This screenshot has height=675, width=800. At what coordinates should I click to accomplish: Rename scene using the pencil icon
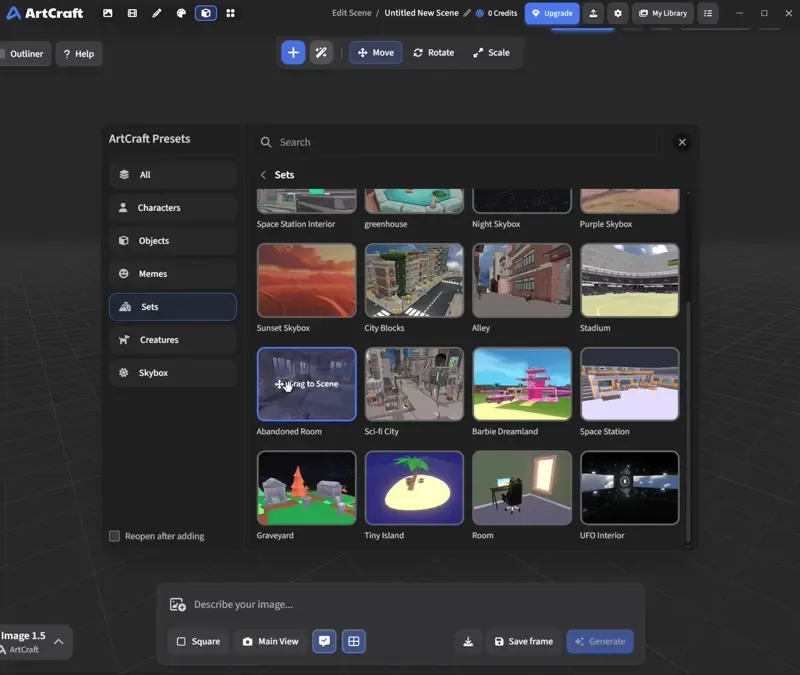467,13
